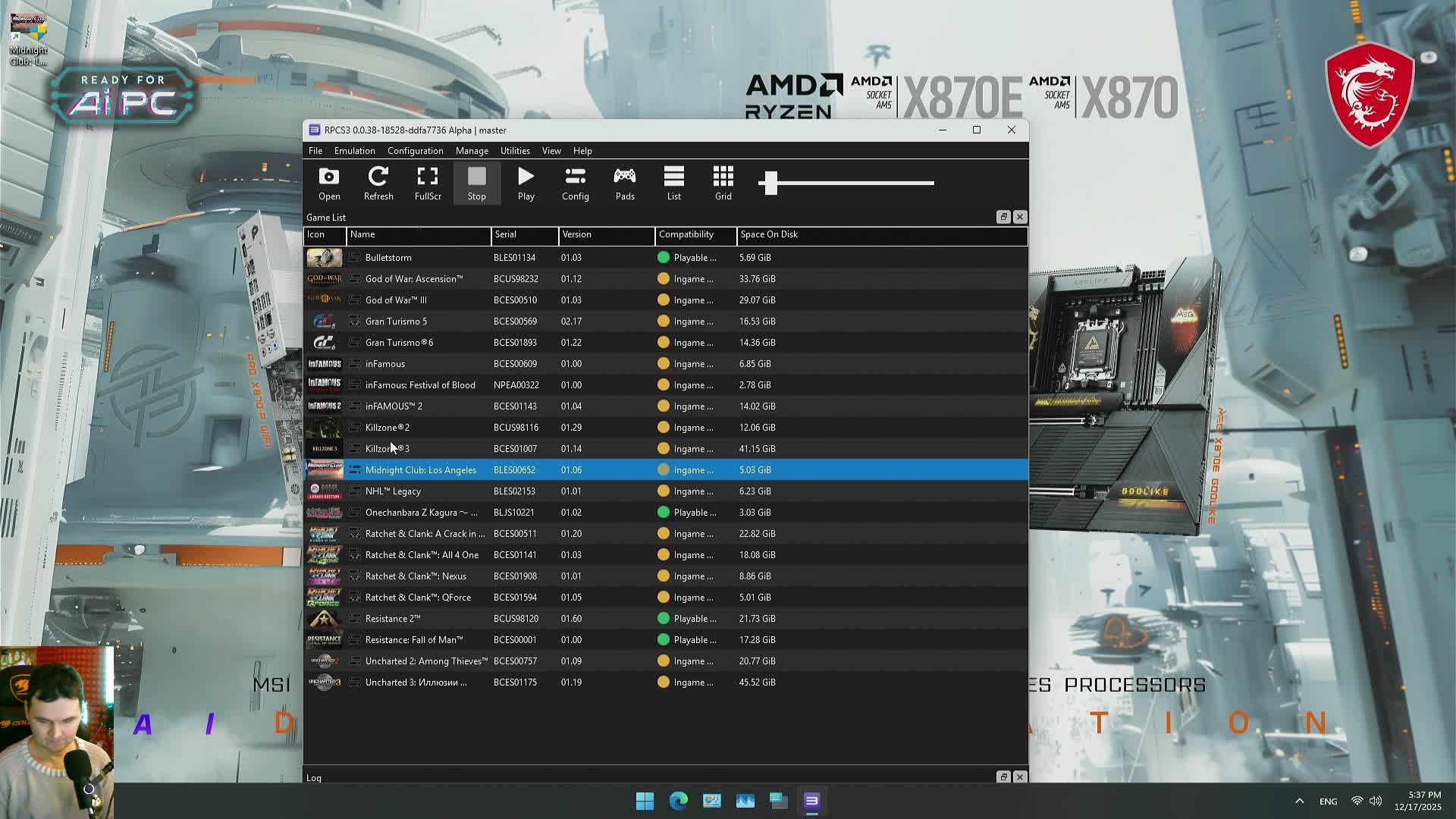Expand the Manage menu
The image size is (1456, 819).
472,151
